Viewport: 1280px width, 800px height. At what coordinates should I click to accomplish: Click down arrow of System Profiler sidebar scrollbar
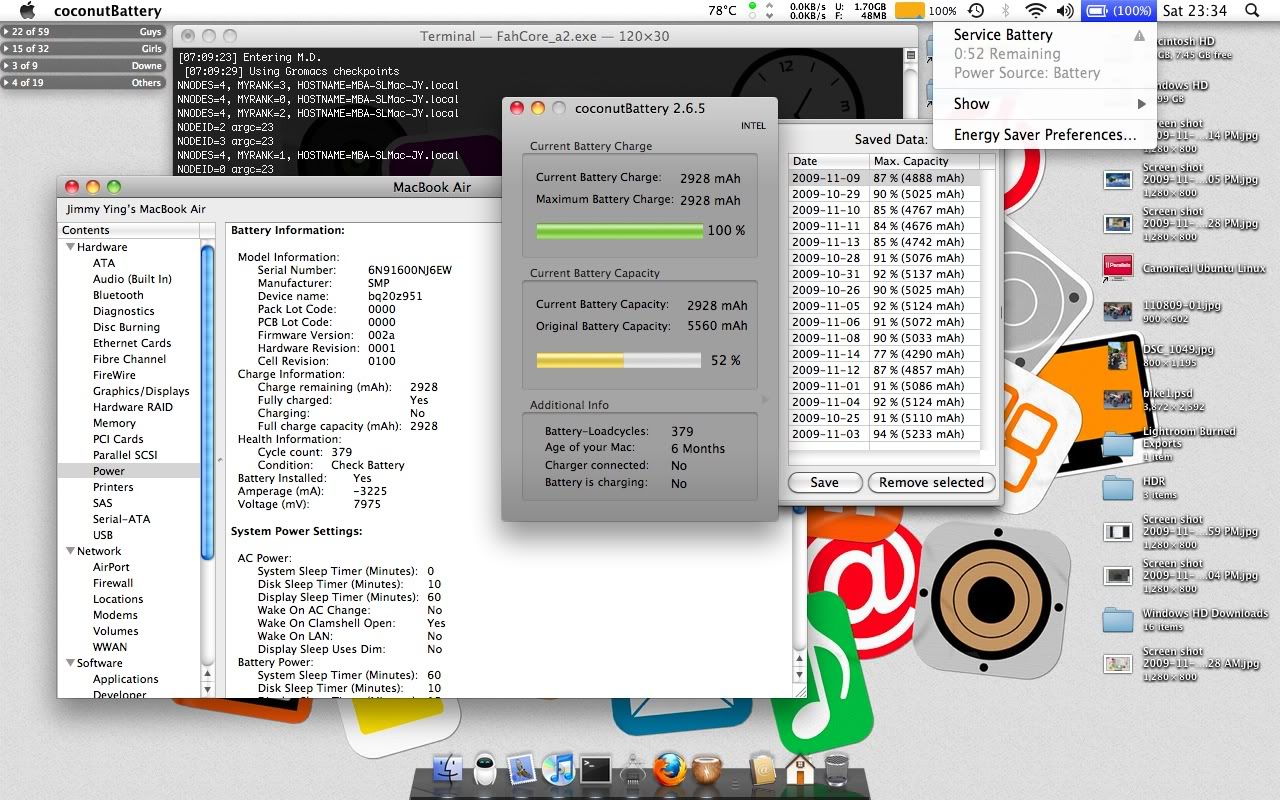click(x=207, y=688)
